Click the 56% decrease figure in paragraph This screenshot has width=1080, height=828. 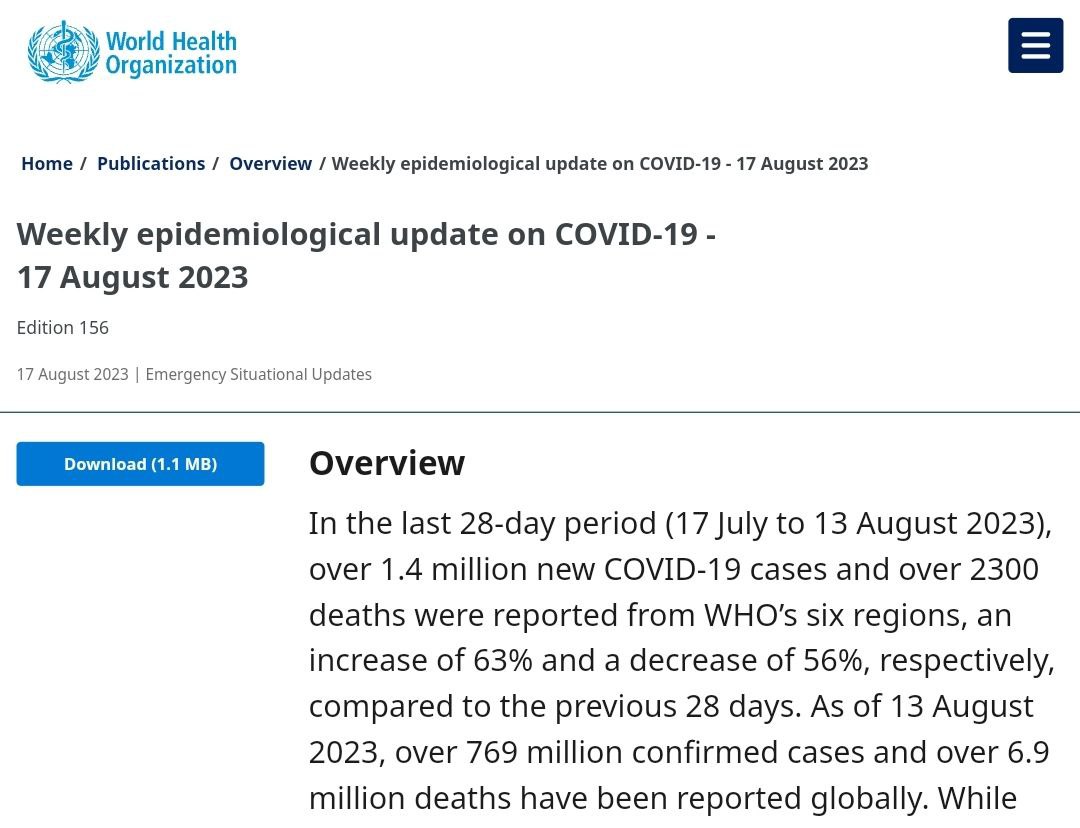point(833,661)
